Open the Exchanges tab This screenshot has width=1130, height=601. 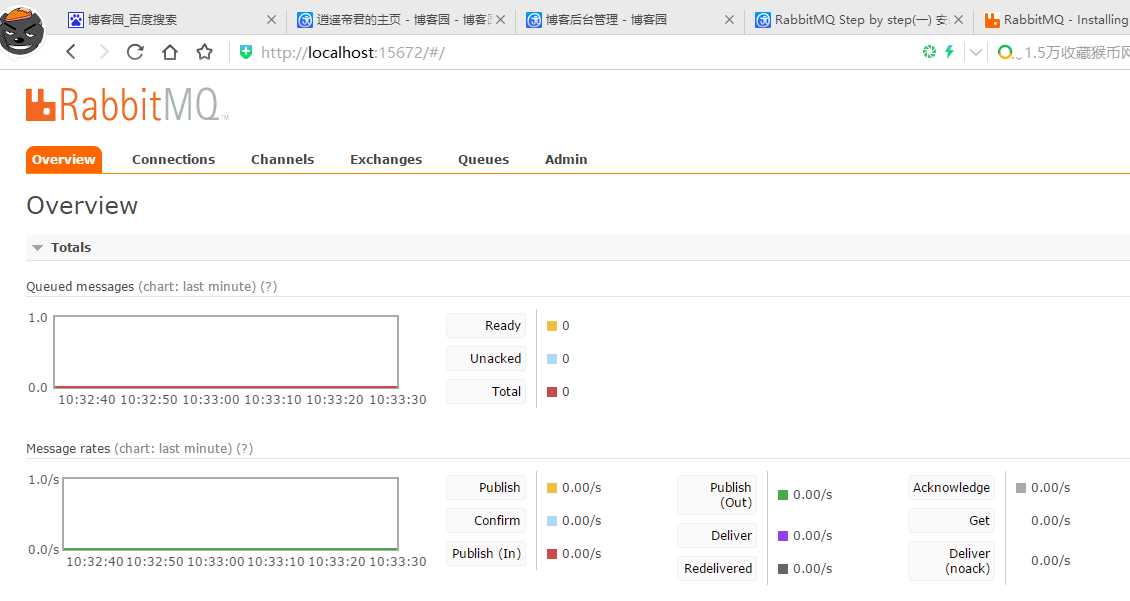[x=386, y=159]
